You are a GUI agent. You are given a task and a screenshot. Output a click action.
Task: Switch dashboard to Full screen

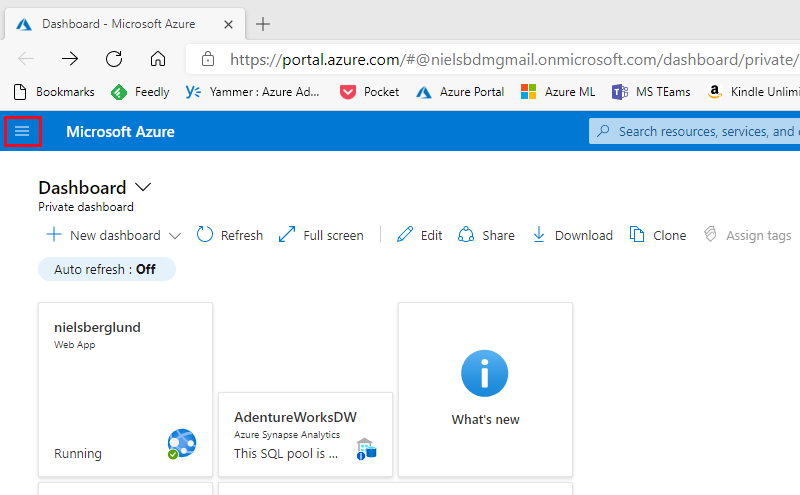pos(321,235)
